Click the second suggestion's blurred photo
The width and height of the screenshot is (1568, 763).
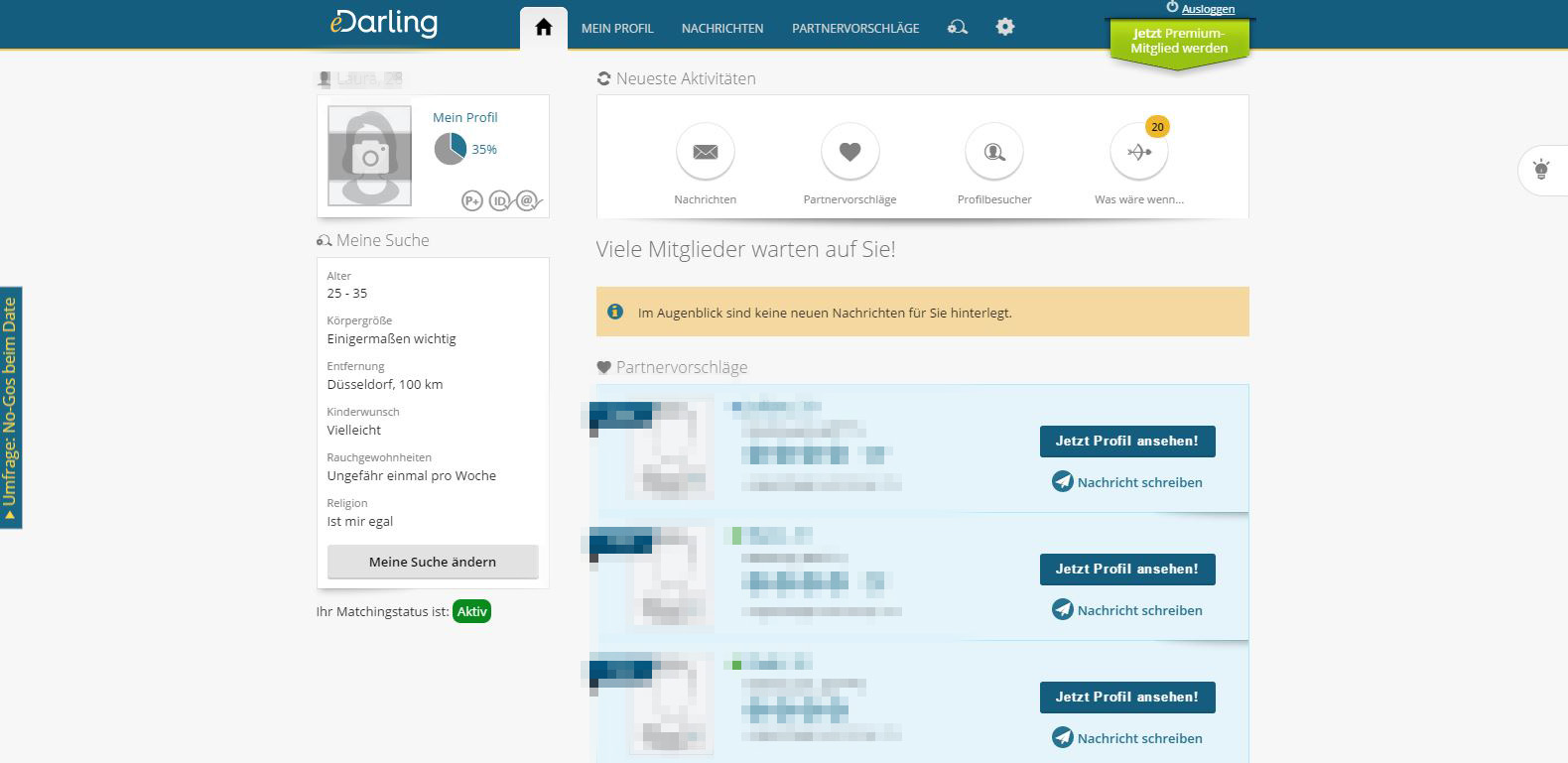[x=672, y=575]
